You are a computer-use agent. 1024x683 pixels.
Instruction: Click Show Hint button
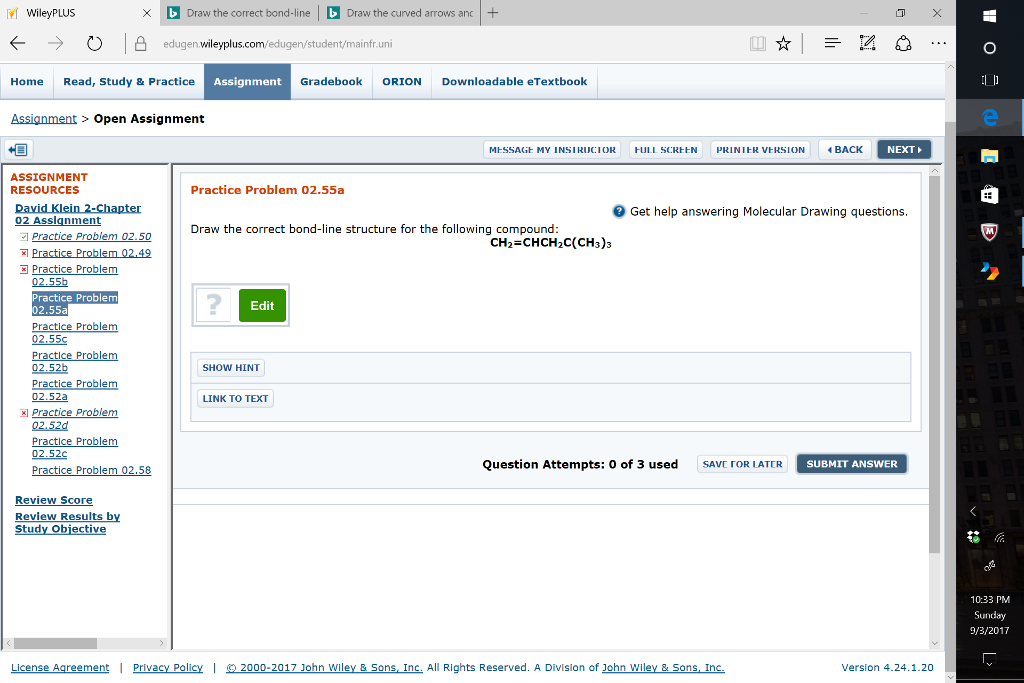(231, 368)
